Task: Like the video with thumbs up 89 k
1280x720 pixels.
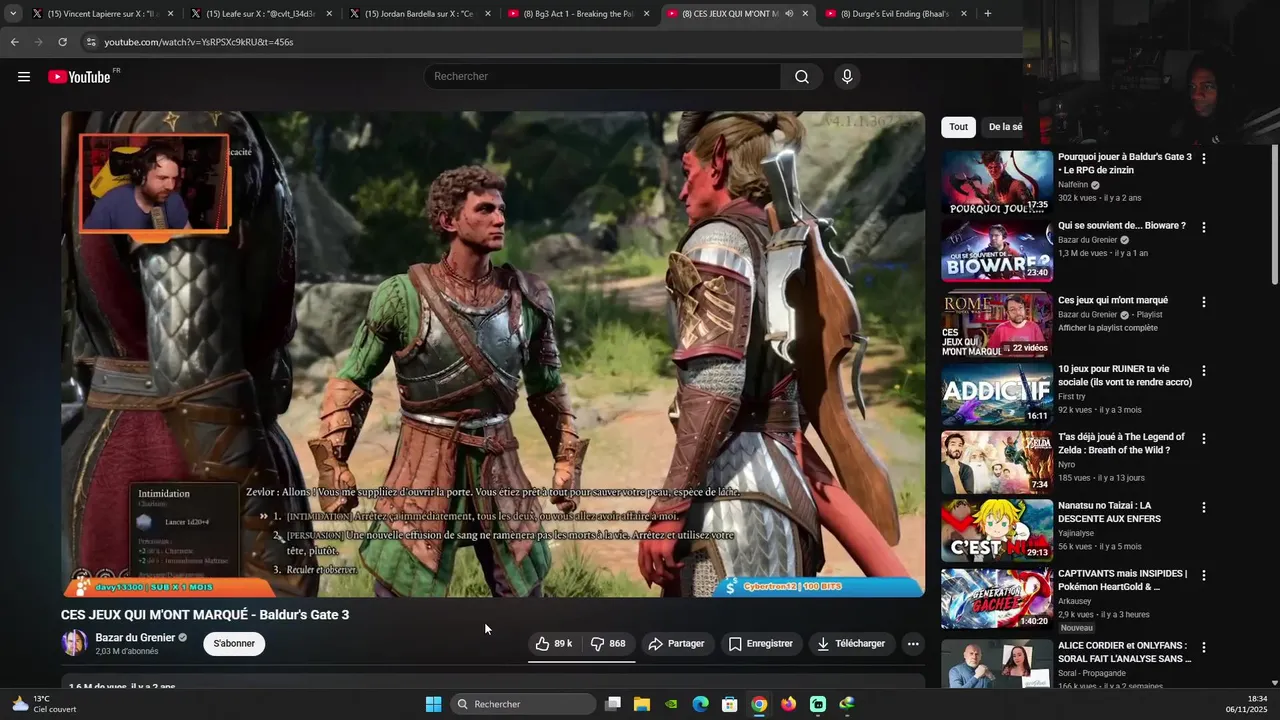Action: tap(554, 644)
